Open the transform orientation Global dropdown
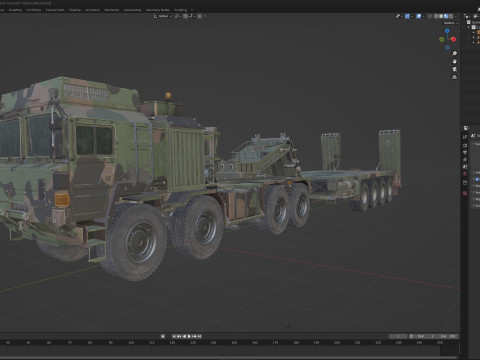The height and width of the screenshot is (360, 480). 163,16
